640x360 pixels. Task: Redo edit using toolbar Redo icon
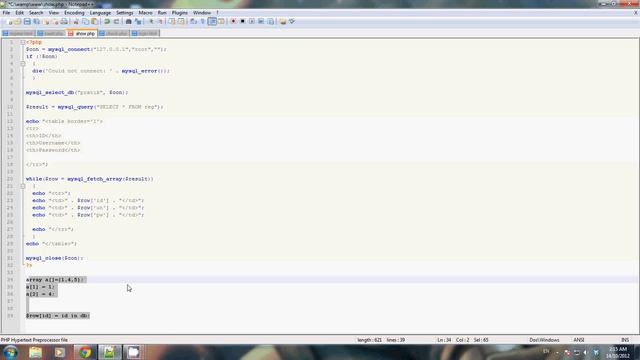pyautogui.click(x=116, y=21)
